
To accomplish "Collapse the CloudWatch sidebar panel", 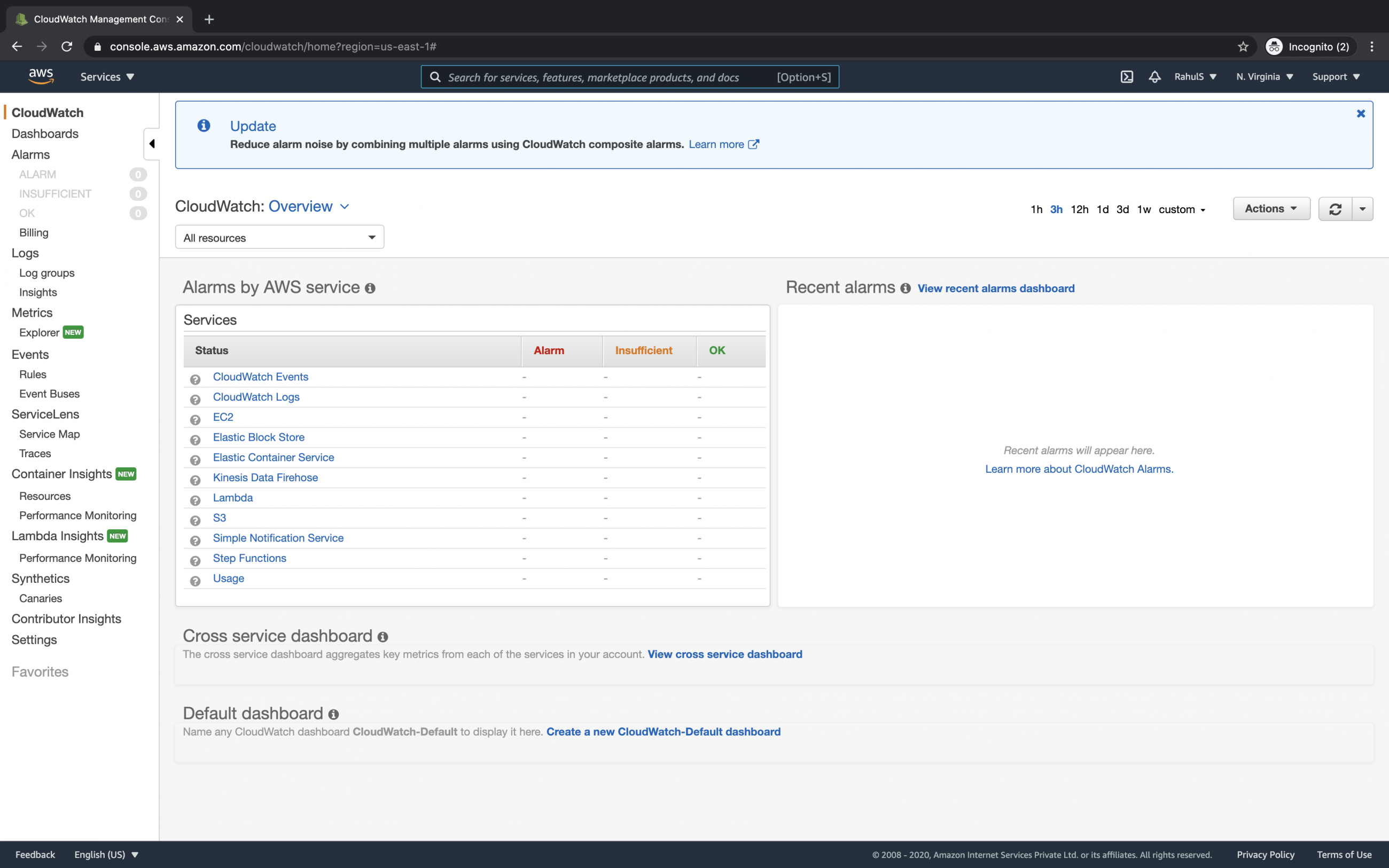I will 152,144.
